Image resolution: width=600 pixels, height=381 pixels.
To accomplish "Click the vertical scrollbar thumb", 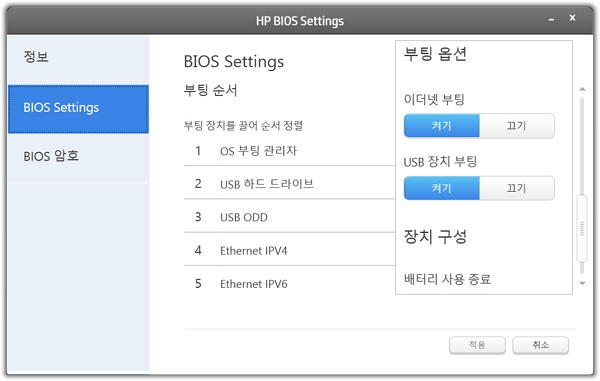I will [582, 228].
